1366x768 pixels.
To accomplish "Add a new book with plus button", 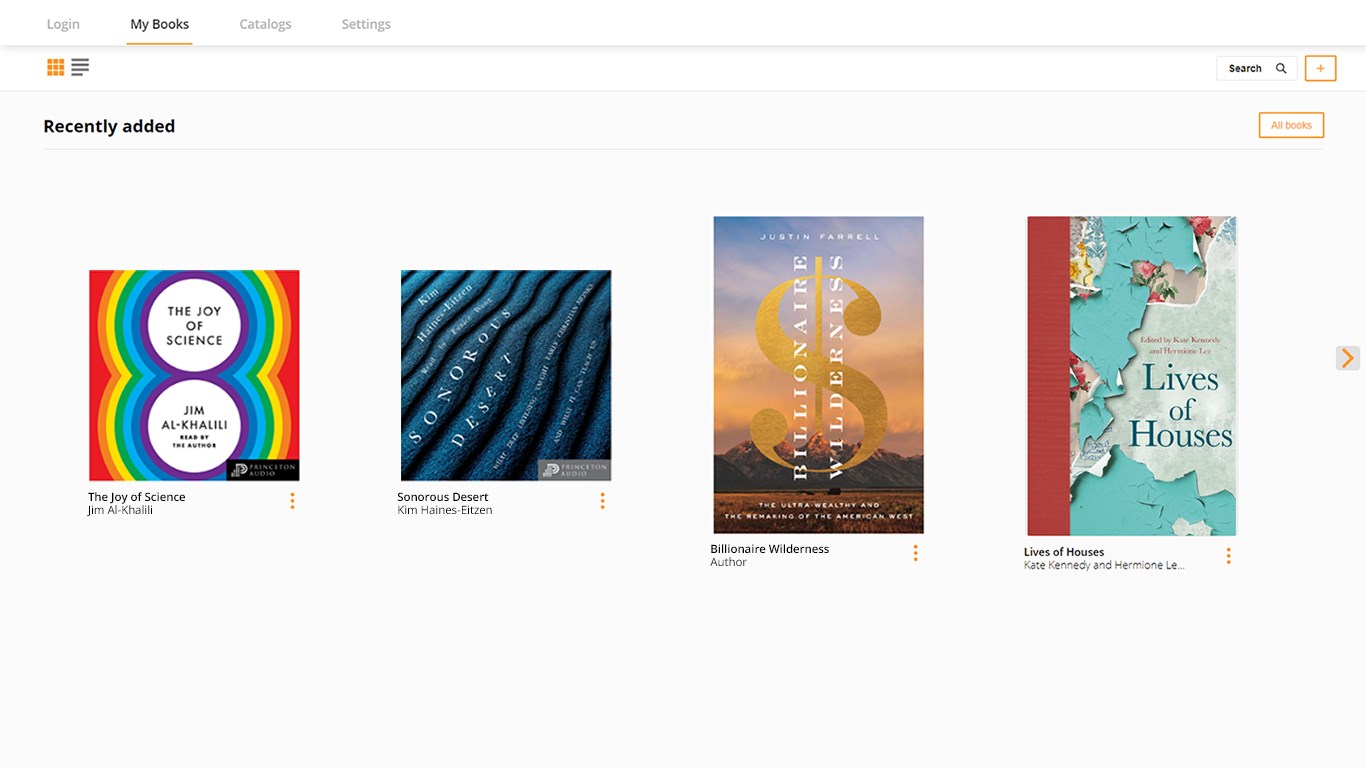I will (1320, 68).
